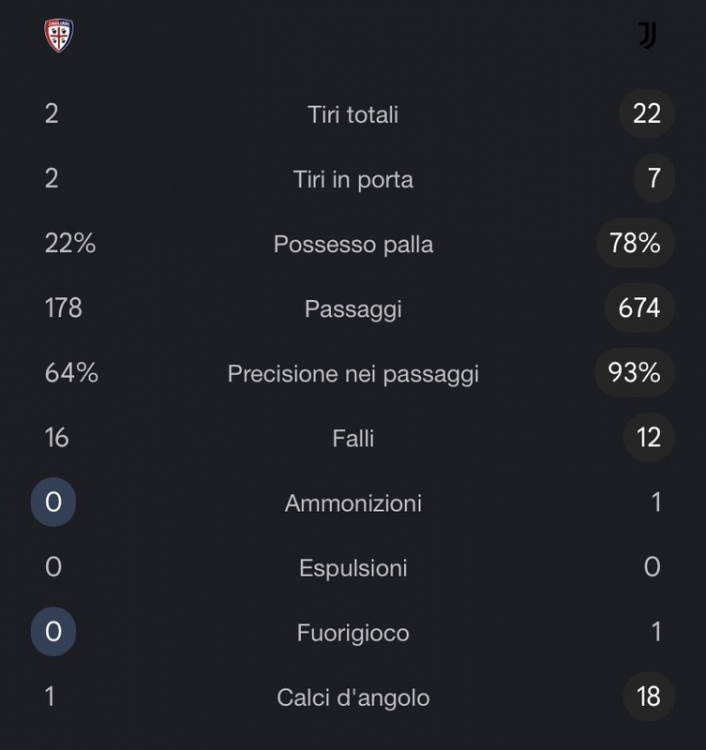Click Cagliari passes value 178
This screenshot has height=750, width=706.
[64, 308]
